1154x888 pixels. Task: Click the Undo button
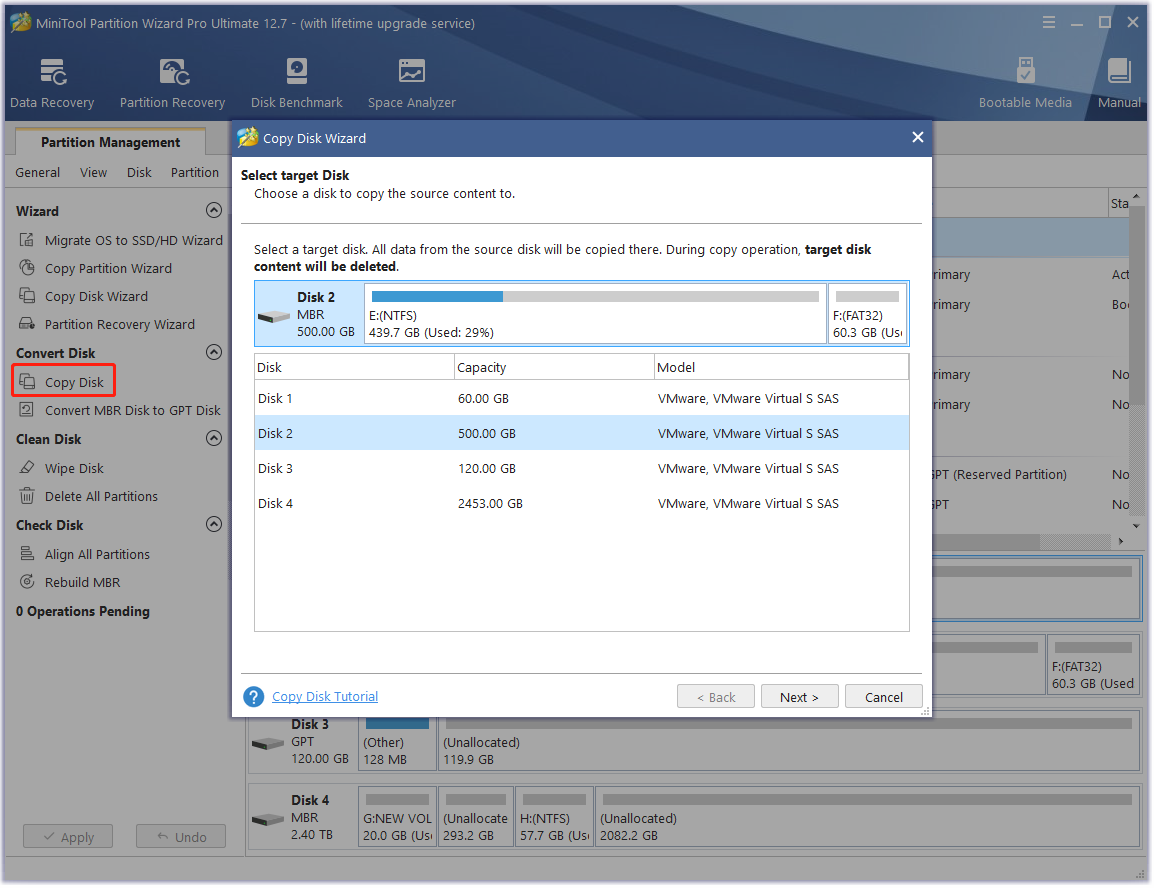click(x=181, y=837)
